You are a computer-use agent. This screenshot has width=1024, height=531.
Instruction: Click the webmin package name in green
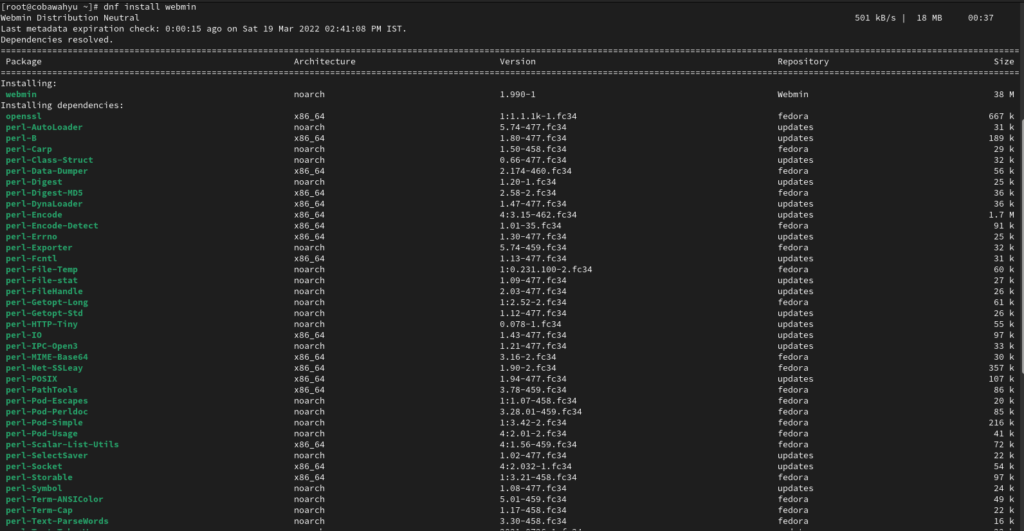click(20, 94)
